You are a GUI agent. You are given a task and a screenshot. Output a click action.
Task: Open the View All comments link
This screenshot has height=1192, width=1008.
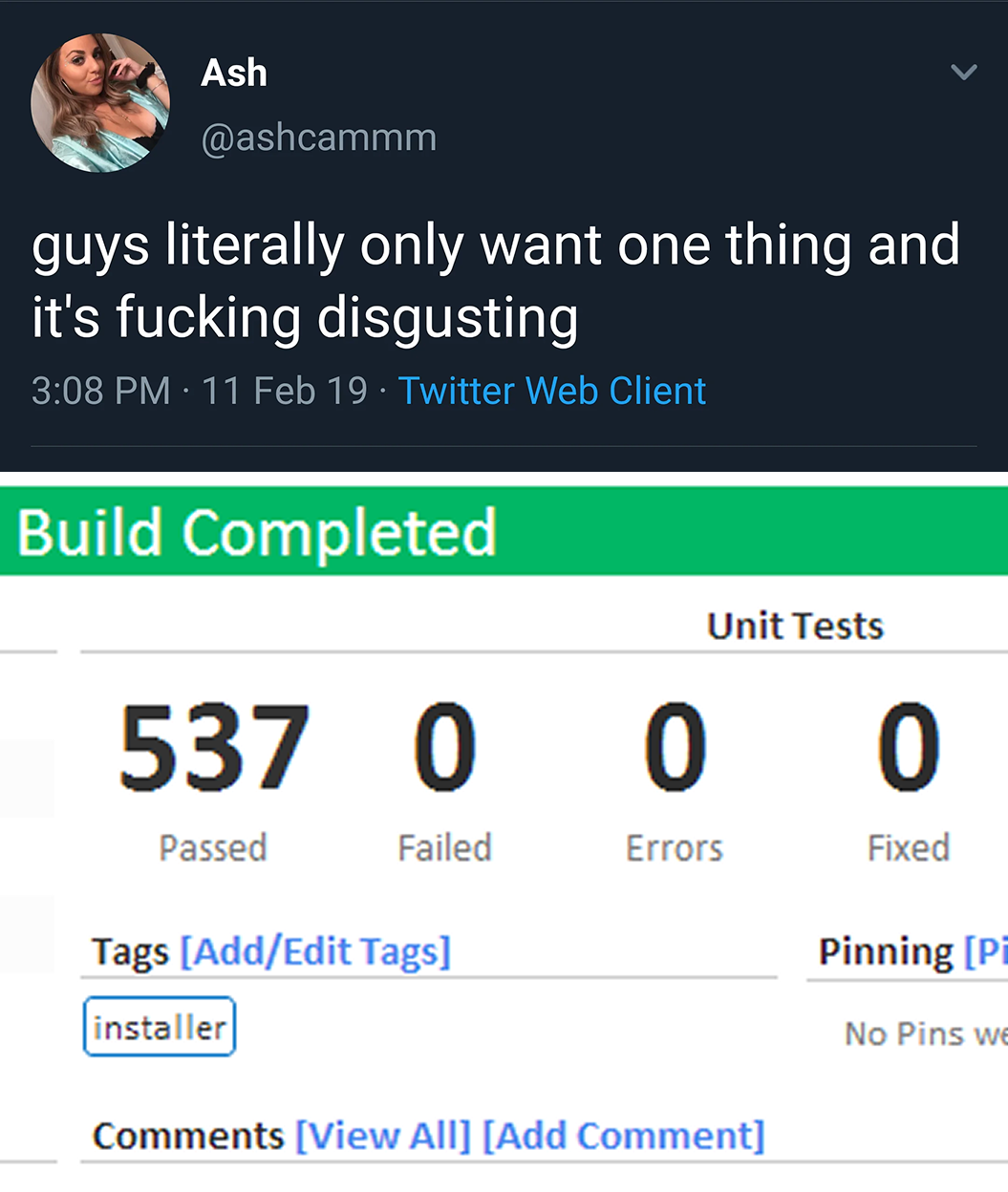pyautogui.click(x=383, y=1136)
